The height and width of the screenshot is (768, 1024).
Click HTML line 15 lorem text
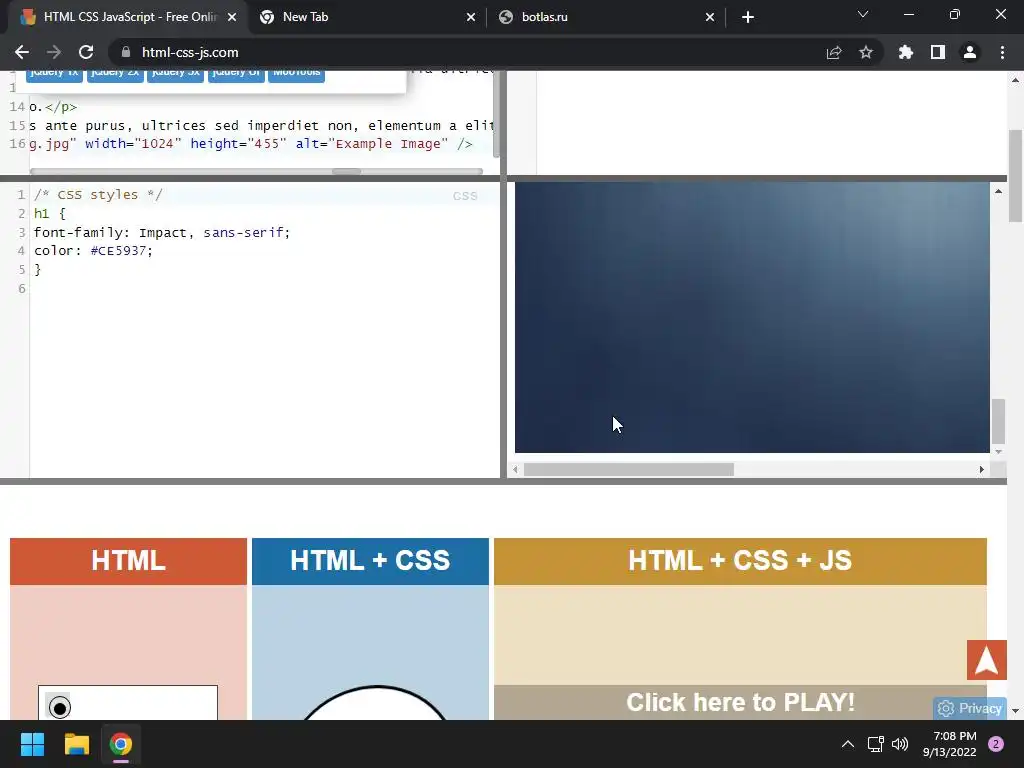coord(261,125)
